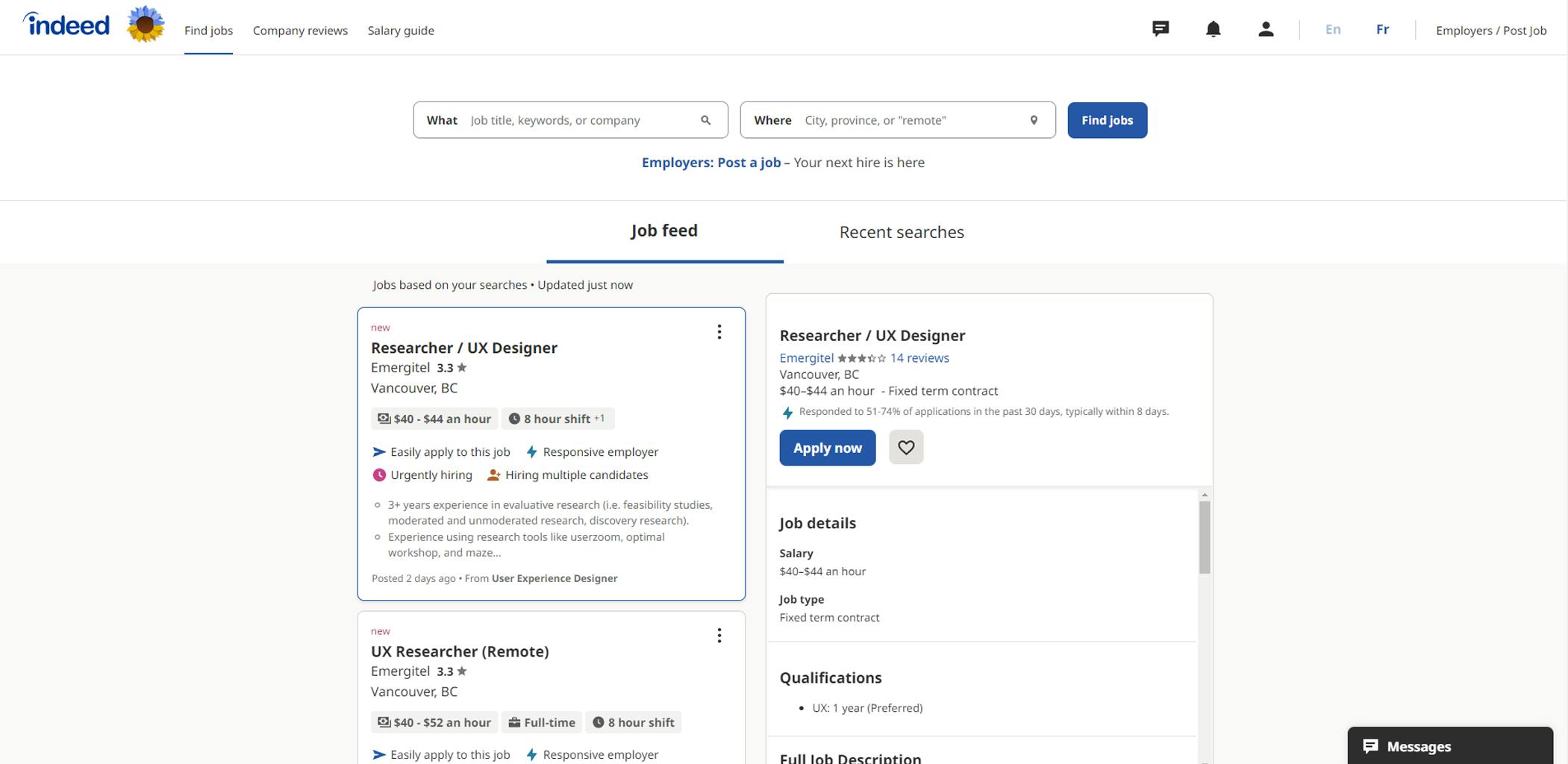
Task: Click the User Experience Designer source text
Action: 555,578
